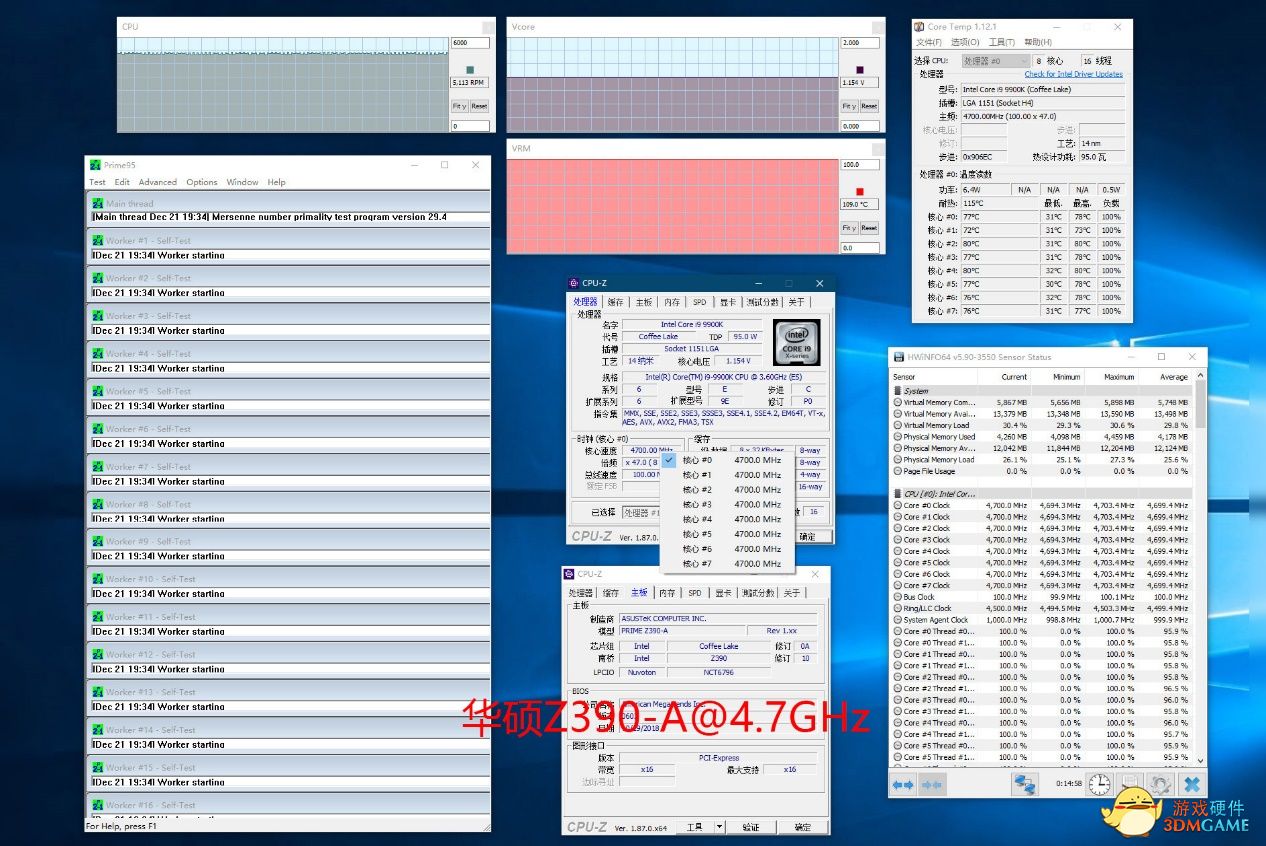Click the Prime95 Worker #1 window icon
1266x846 pixels.
[x=98, y=240]
